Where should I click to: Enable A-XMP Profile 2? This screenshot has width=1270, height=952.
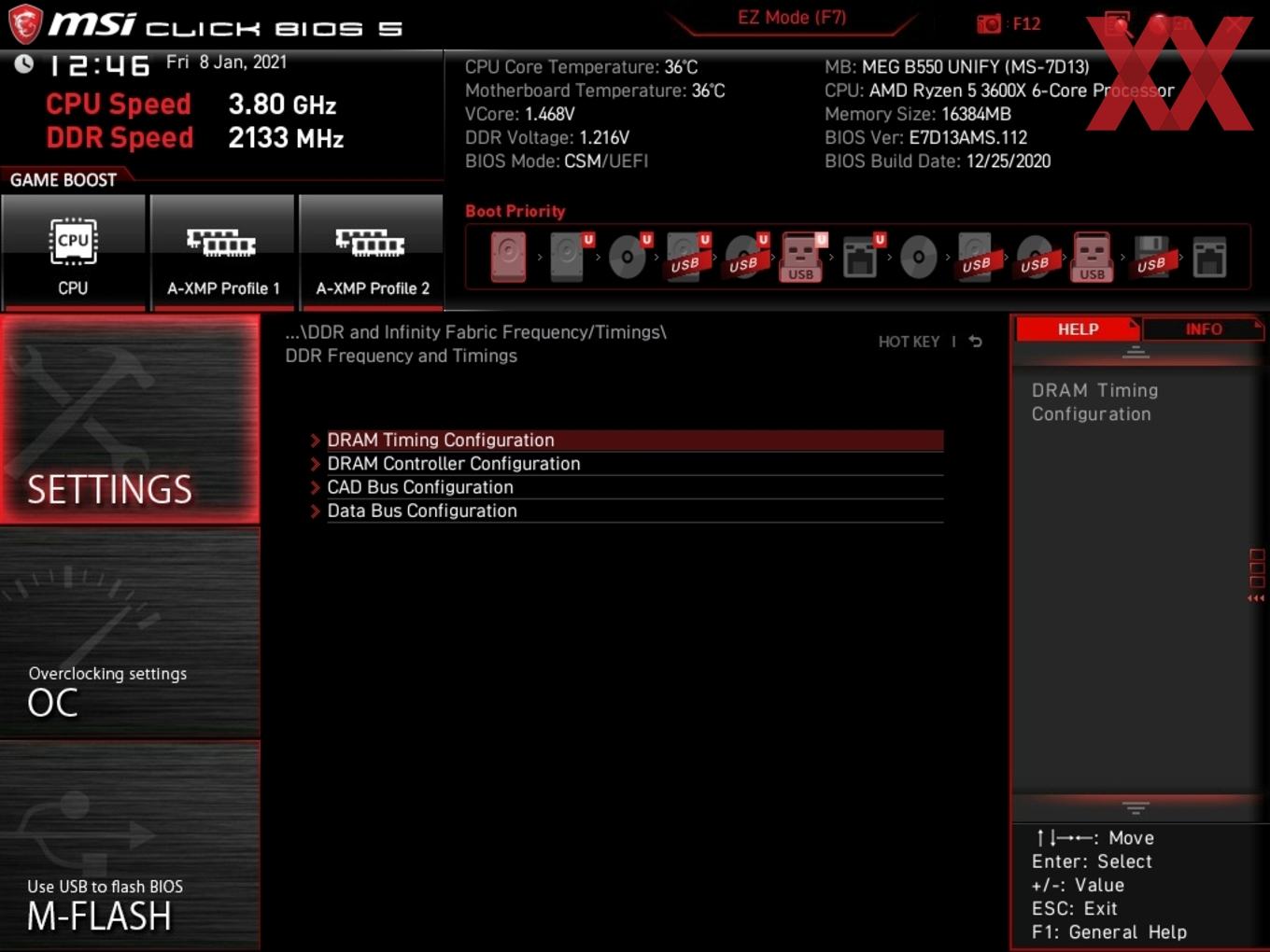point(372,252)
